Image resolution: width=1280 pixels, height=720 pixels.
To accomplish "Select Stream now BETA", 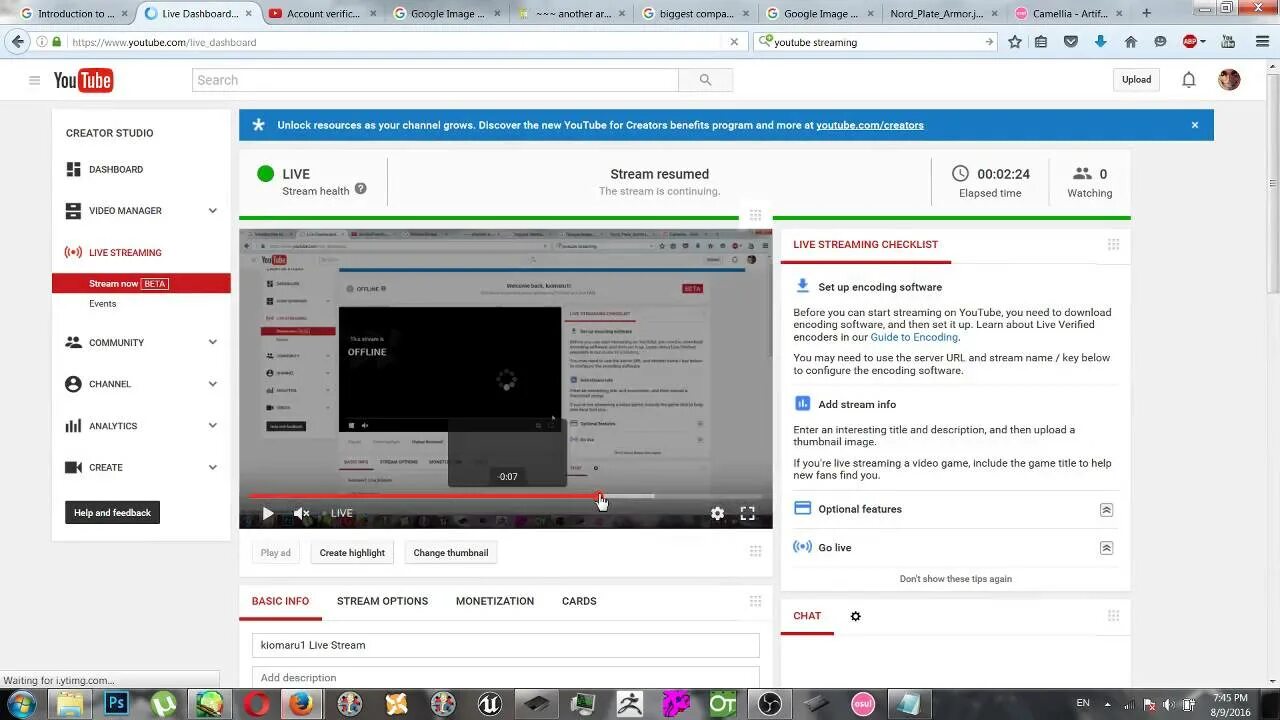I will pyautogui.click(x=141, y=284).
